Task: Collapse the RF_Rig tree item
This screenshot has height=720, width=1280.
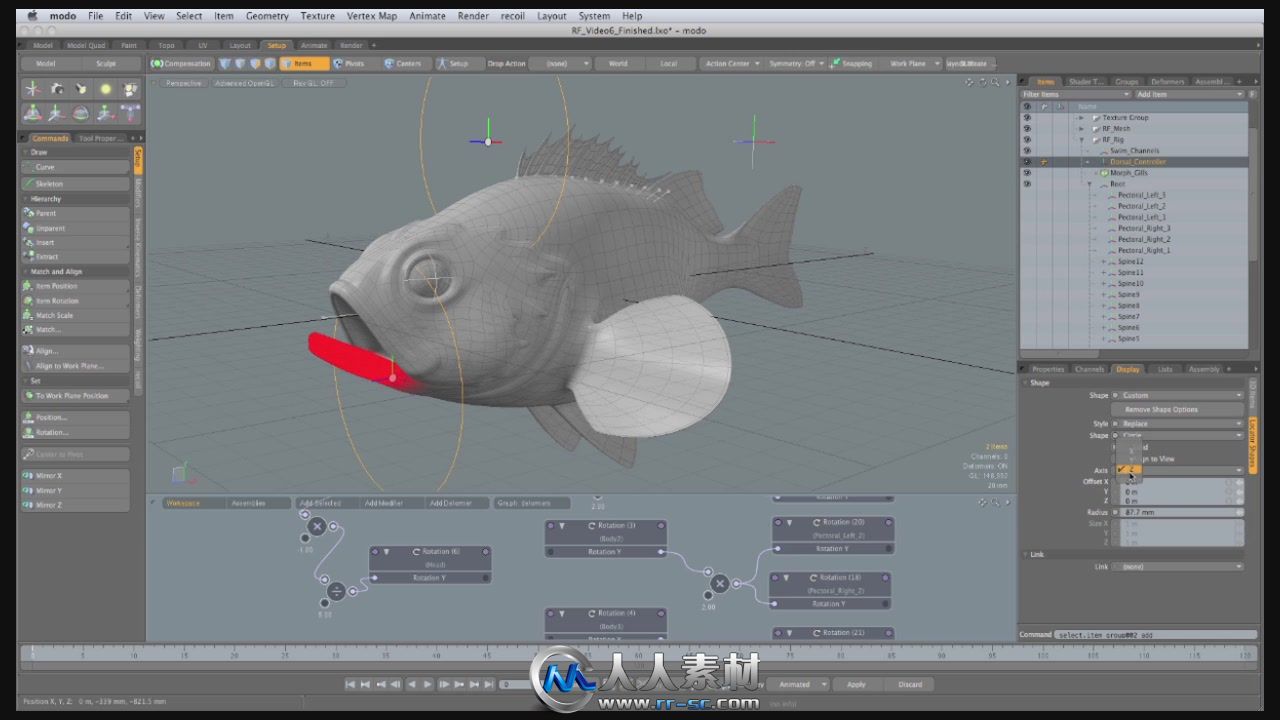Action: [x=1082, y=139]
